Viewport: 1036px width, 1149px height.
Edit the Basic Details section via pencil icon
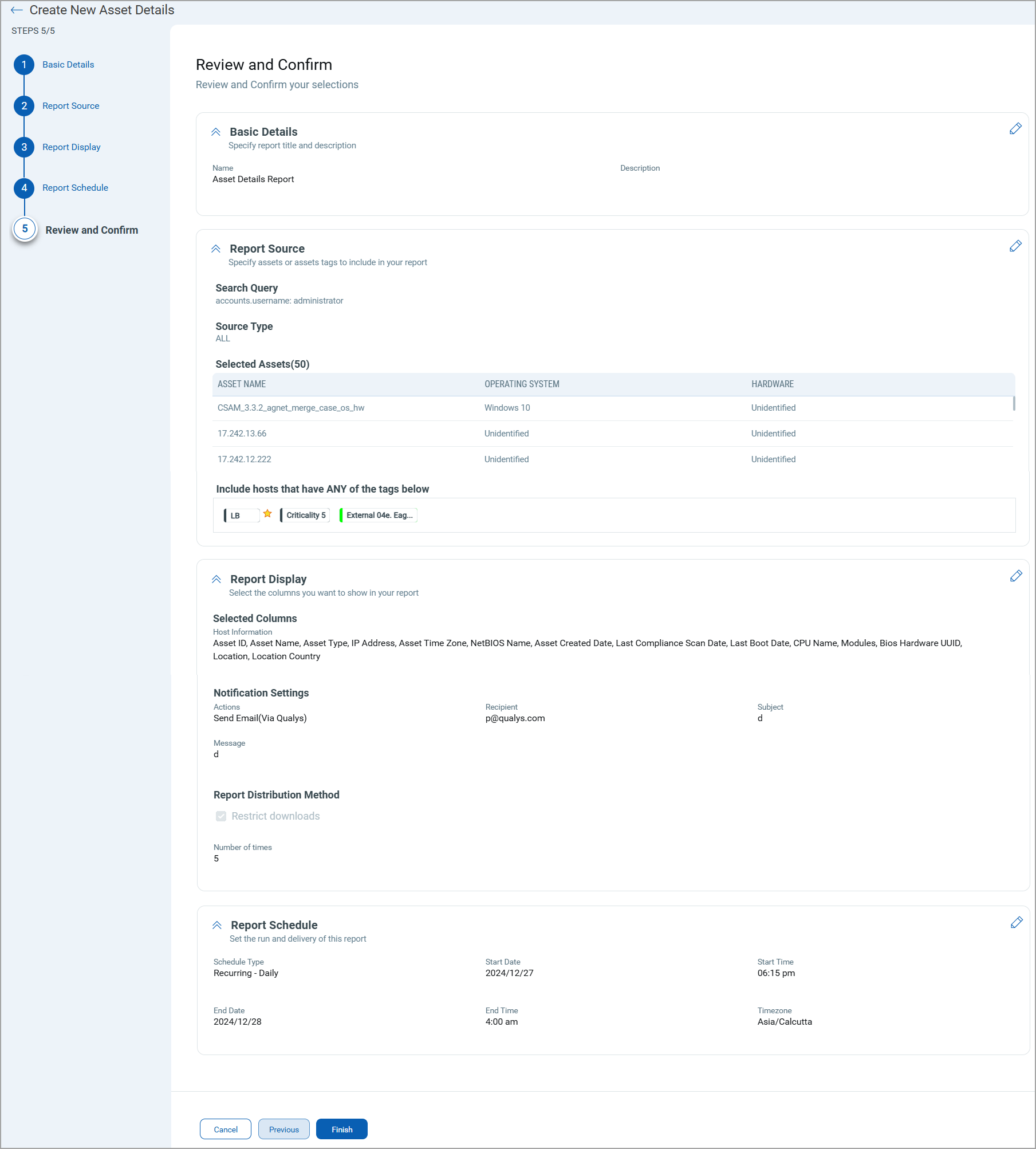tap(1015, 129)
